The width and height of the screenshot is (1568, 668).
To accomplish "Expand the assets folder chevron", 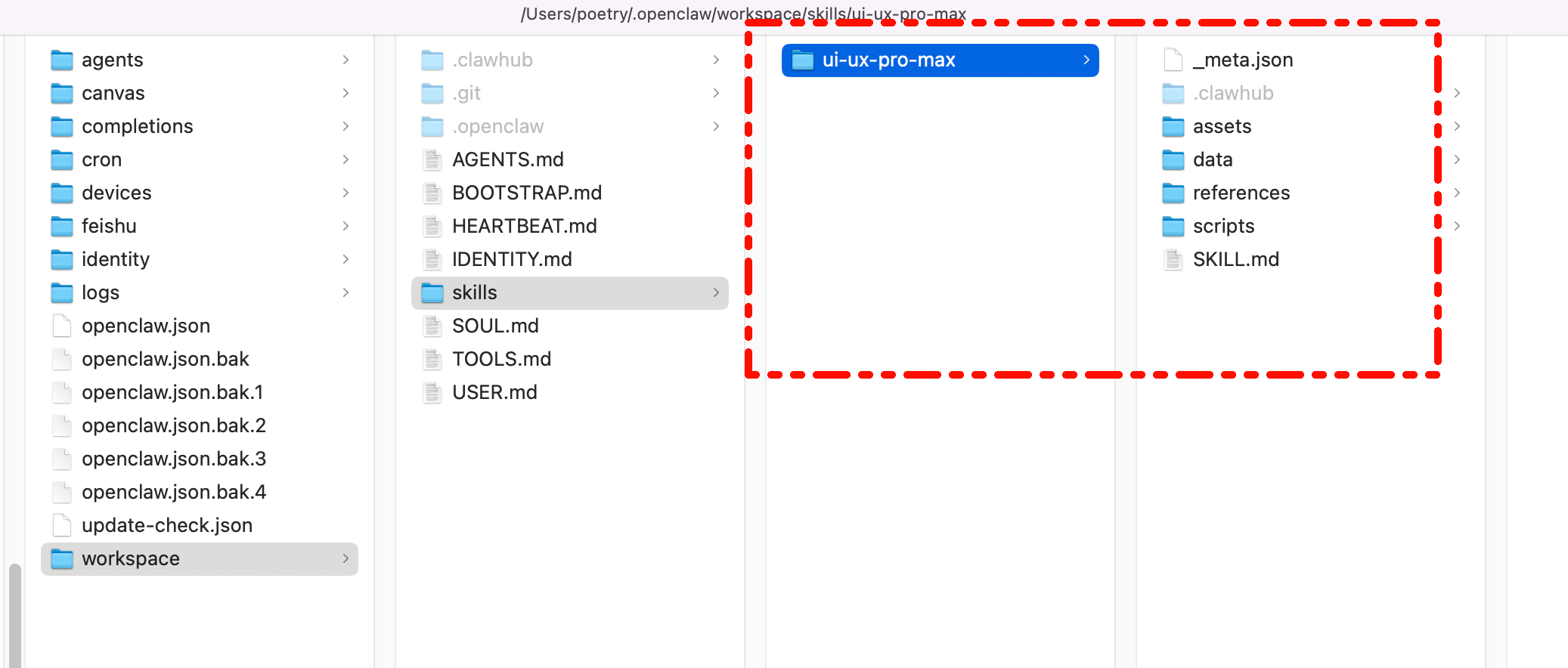I will click(x=1457, y=126).
